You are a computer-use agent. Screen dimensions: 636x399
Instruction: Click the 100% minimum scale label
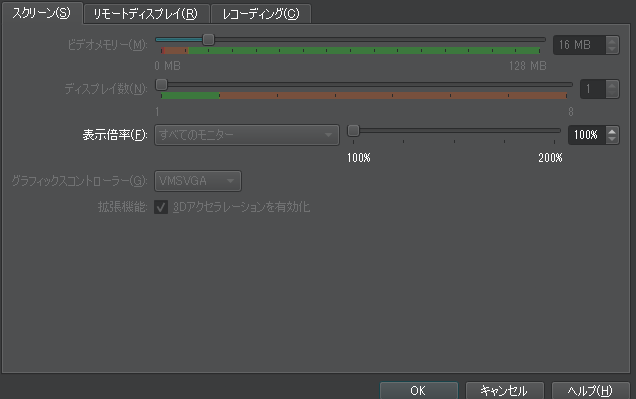pos(359,158)
